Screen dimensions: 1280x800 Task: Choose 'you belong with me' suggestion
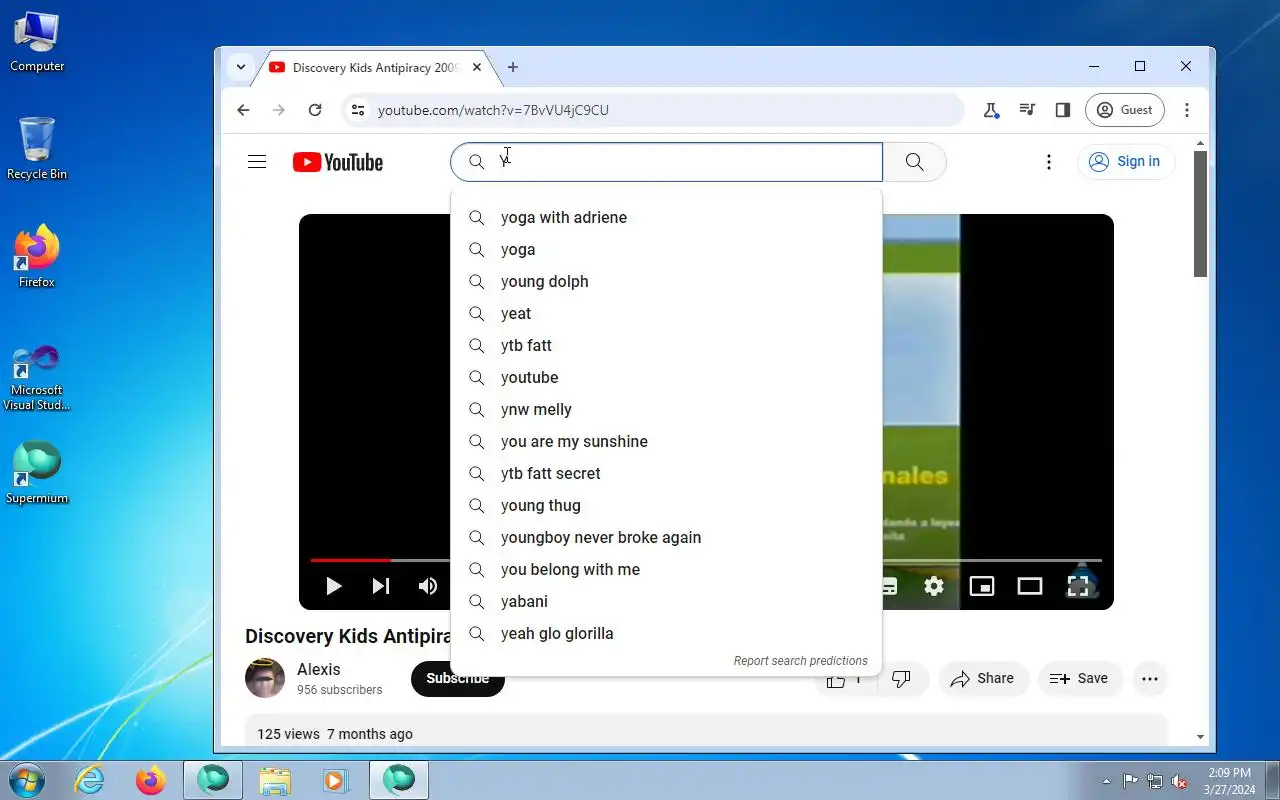click(666, 569)
